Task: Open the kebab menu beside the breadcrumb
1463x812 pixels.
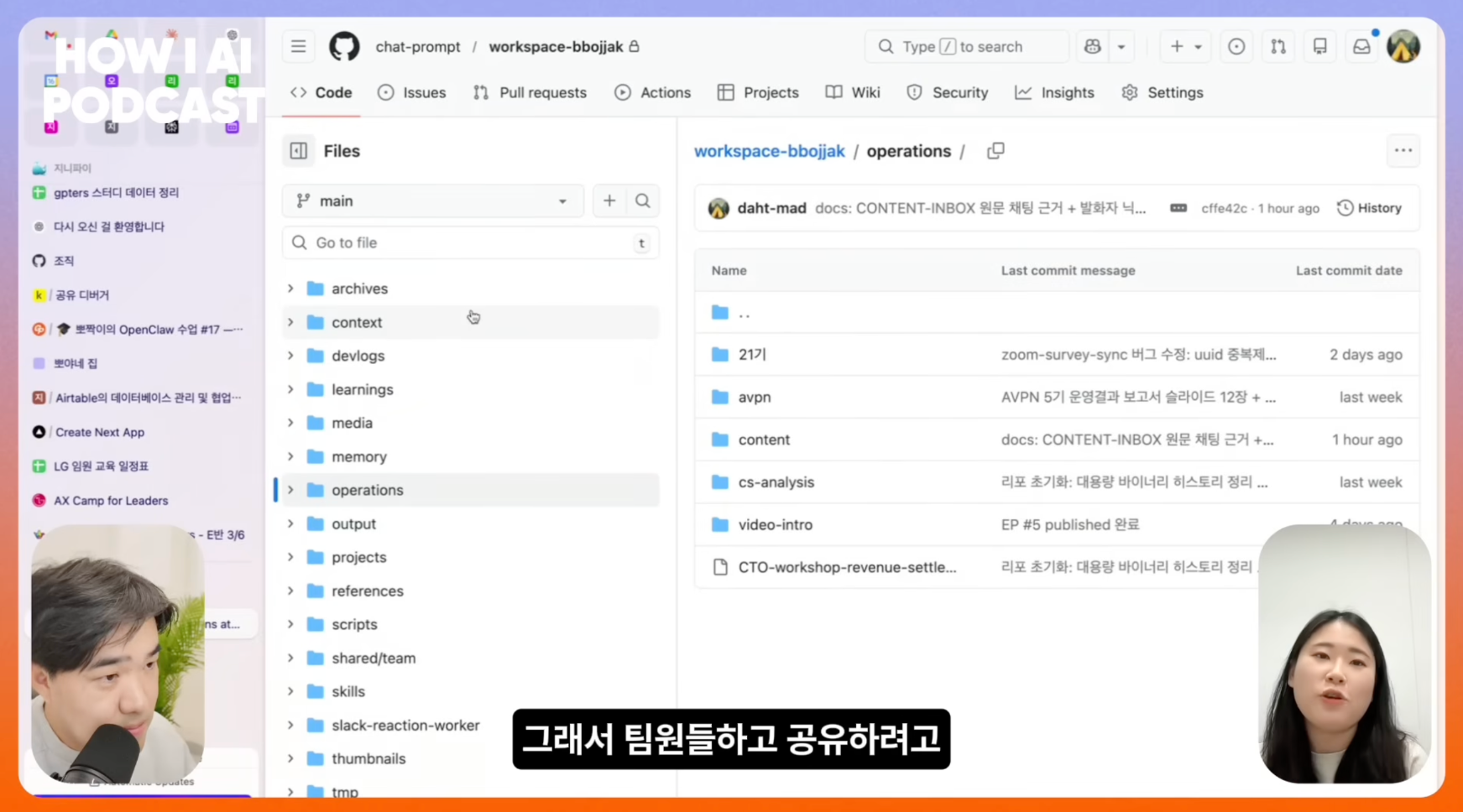Action: pos(1403,150)
